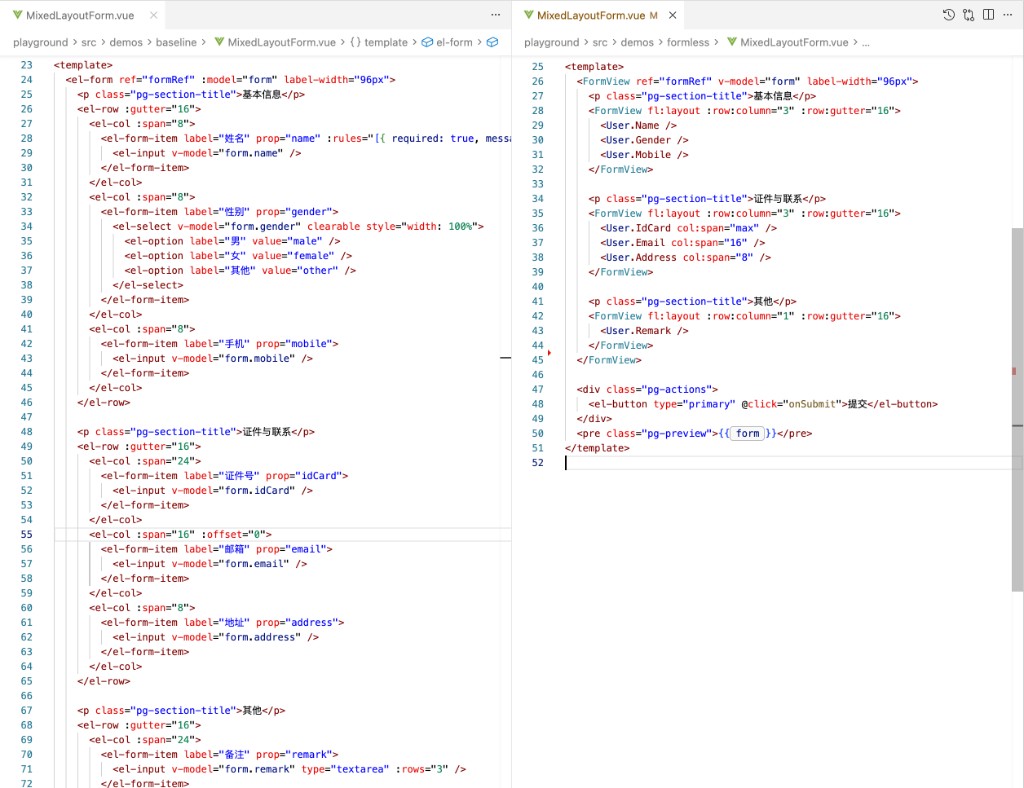Open 'baseline' breadcrumb folder
Image resolution: width=1024 pixels, height=788 pixels.
176,42
